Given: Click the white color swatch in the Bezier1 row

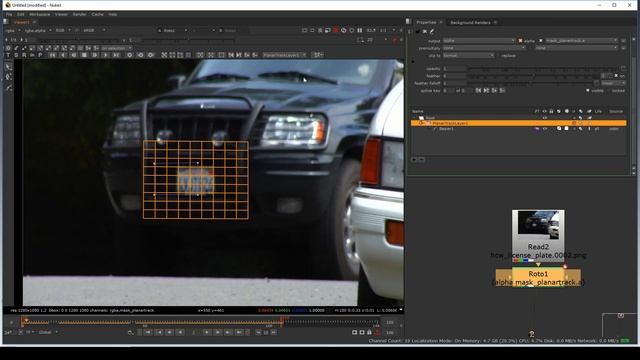Looking at the screenshot, I should (566, 129).
